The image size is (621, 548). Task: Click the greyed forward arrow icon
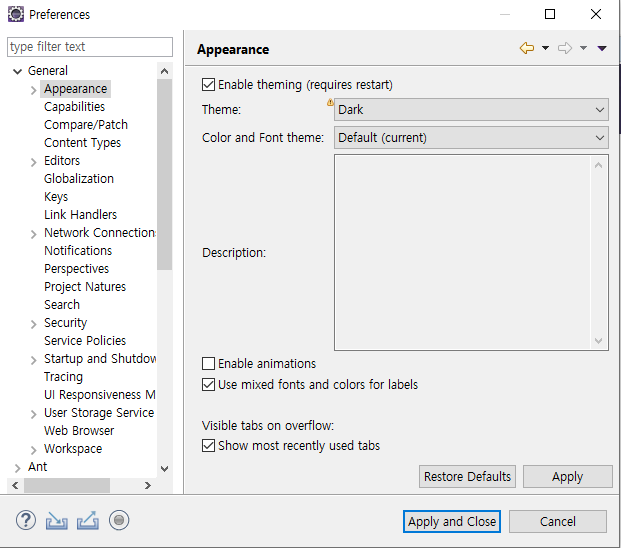[x=565, y=48]
